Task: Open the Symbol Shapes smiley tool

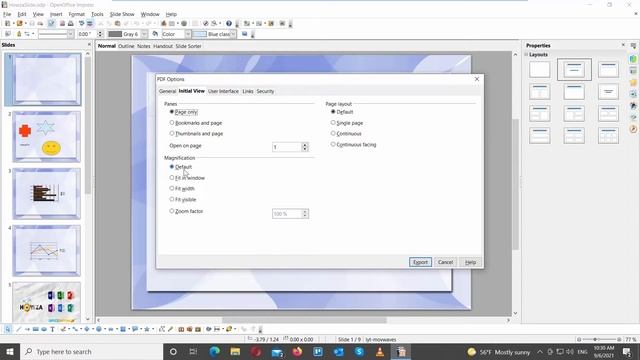Action: coord(99,329)
